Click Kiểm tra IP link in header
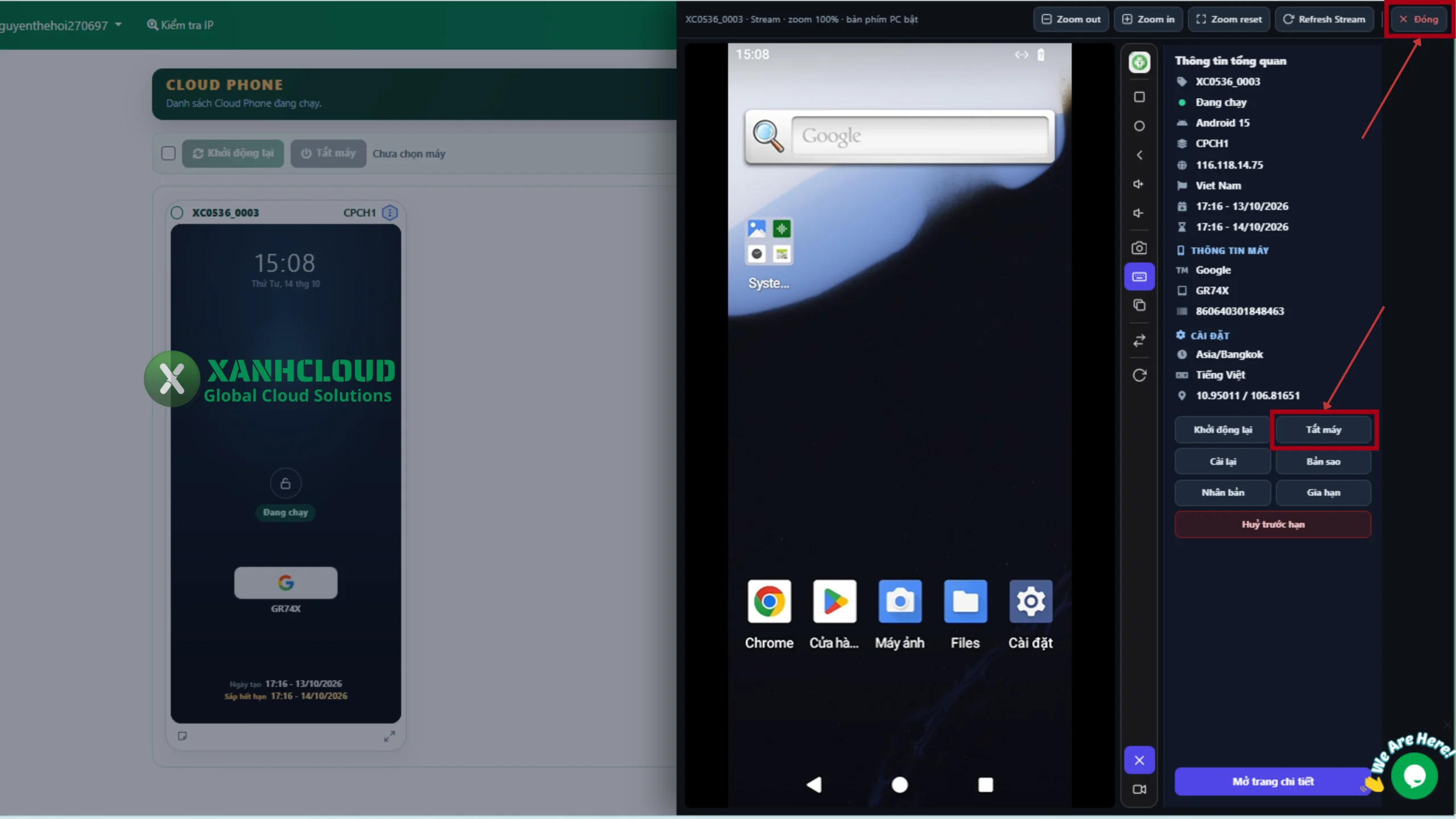 (x=180, y=25)
